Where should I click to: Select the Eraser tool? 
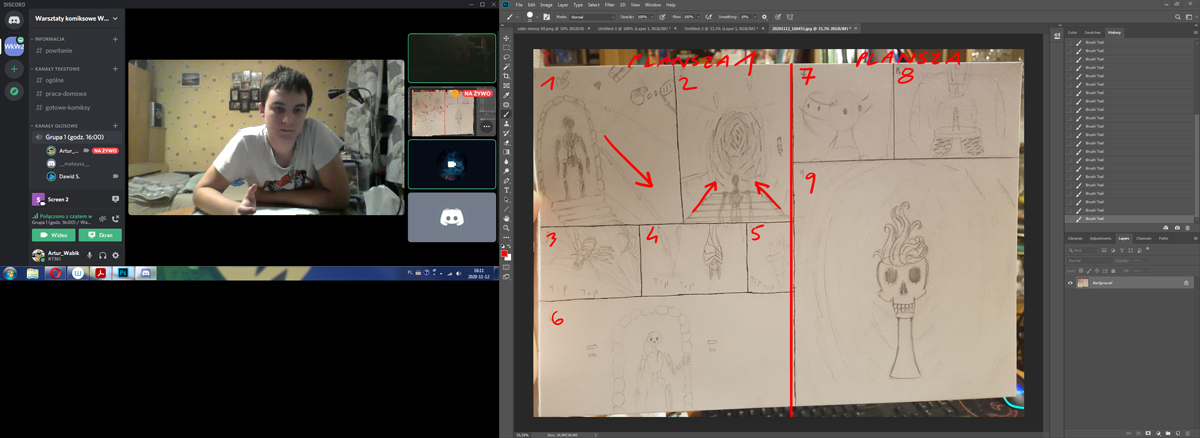click(x=508, y=142)
